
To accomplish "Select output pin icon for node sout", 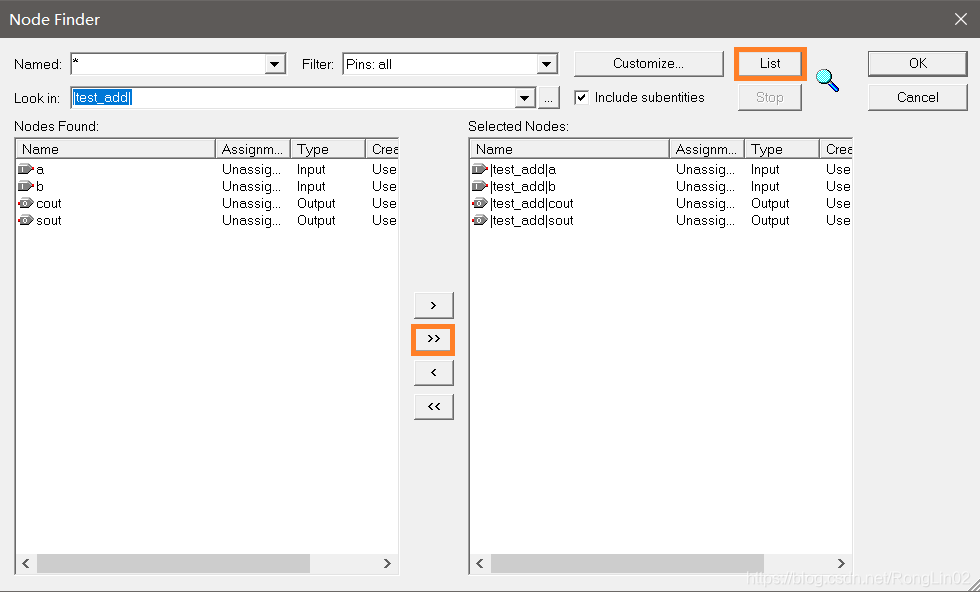I will click(26, 220).
